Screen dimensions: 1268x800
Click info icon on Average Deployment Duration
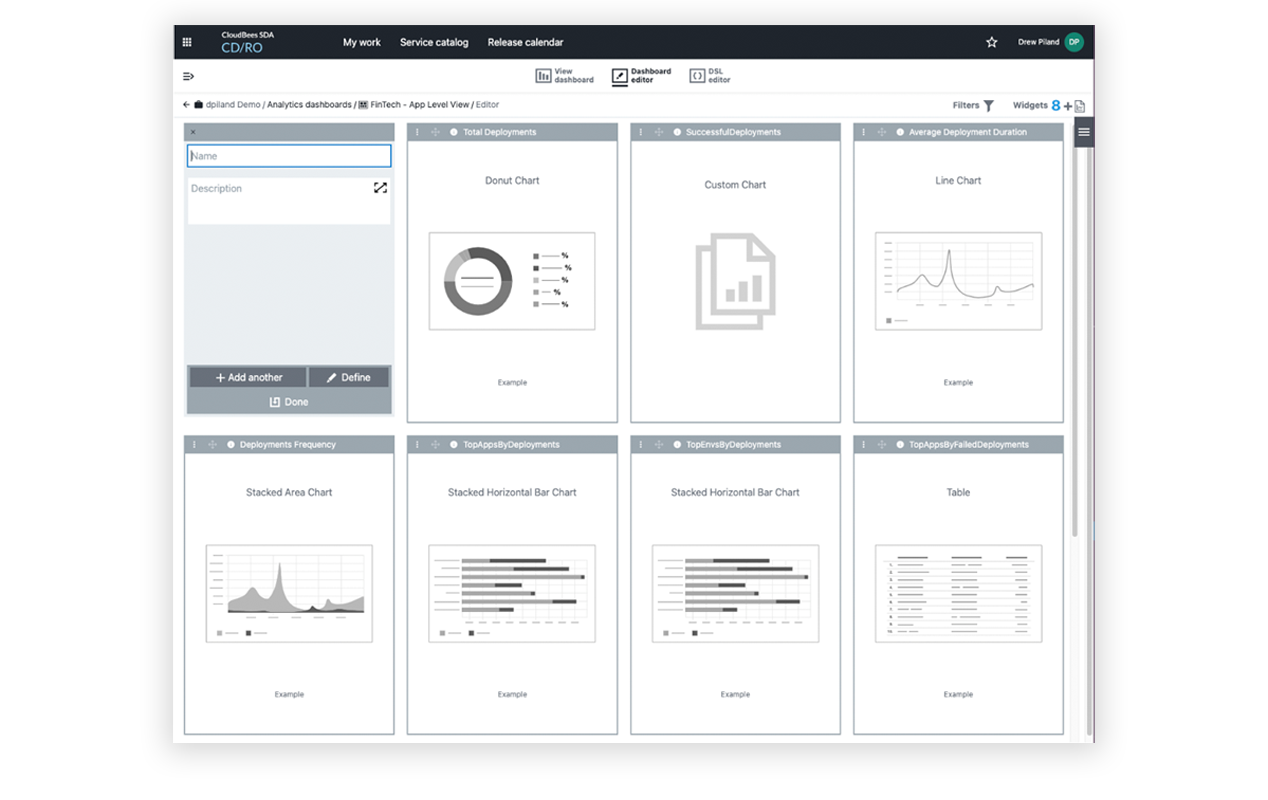click(x=900, y=132)
